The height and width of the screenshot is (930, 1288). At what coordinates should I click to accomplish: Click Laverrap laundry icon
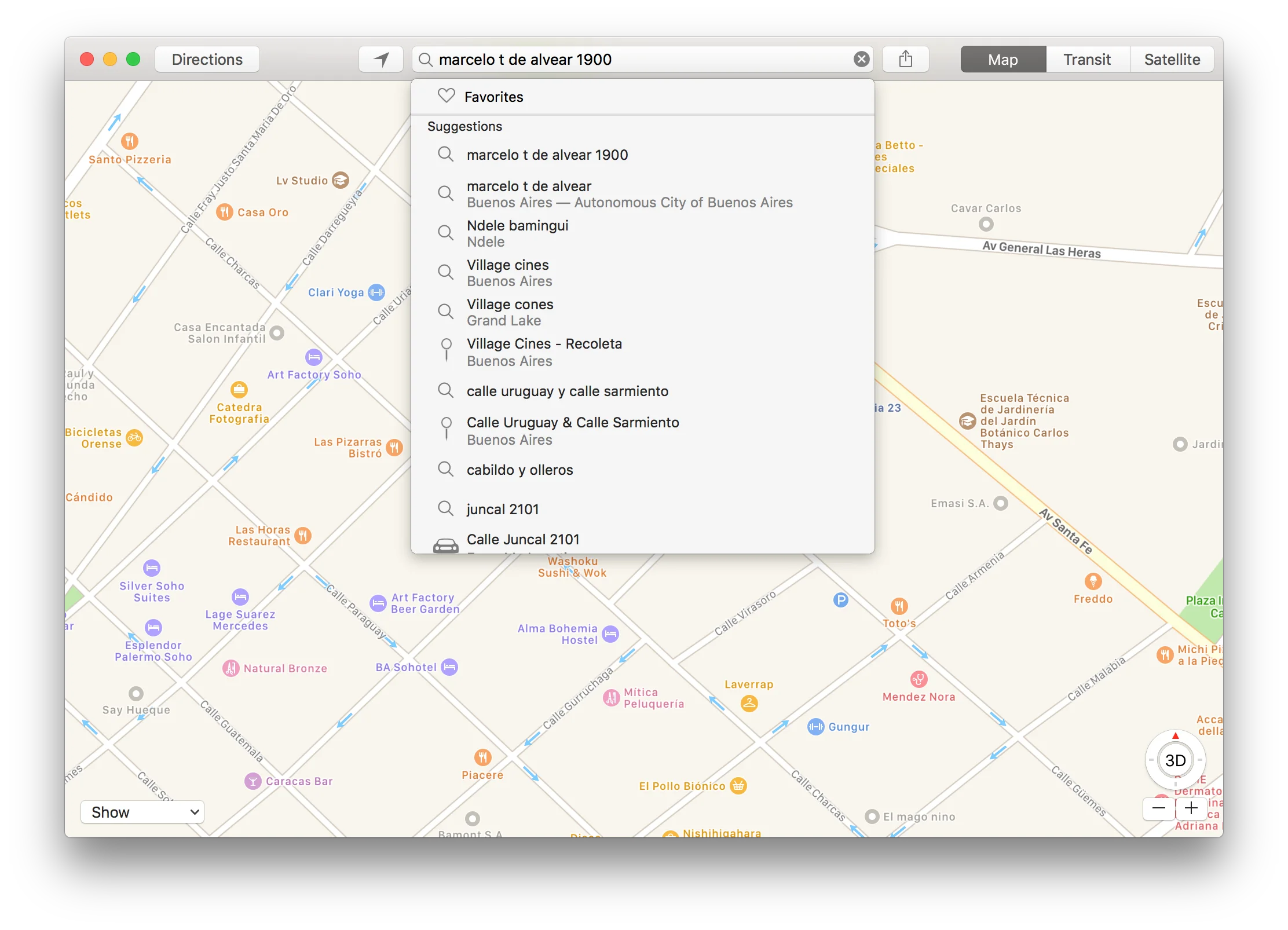tap(749, 704)
